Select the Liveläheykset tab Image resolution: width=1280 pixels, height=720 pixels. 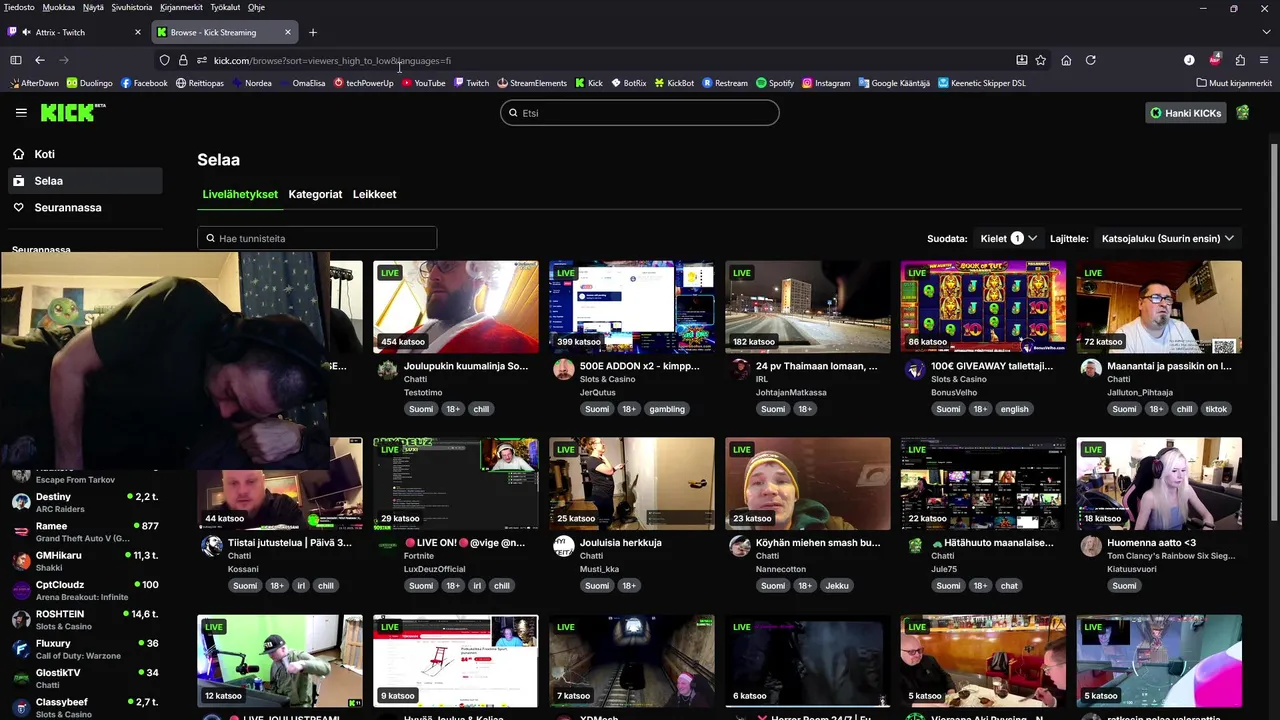240,194
